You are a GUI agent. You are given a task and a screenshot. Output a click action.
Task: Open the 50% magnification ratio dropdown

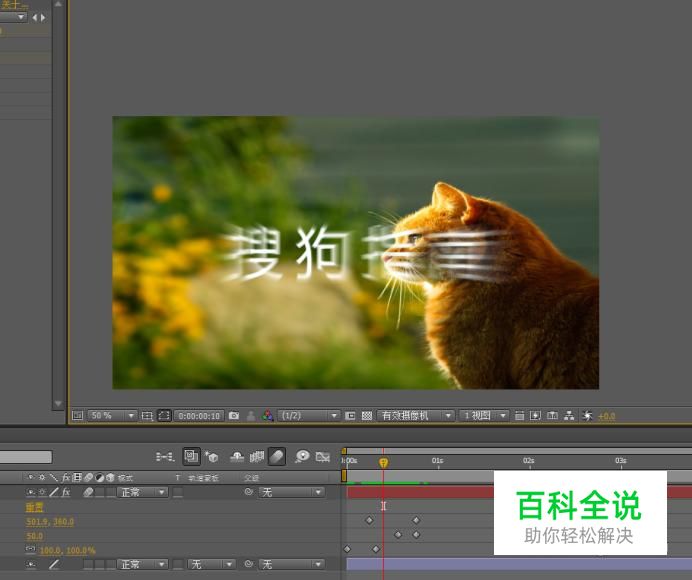(112, 415)
